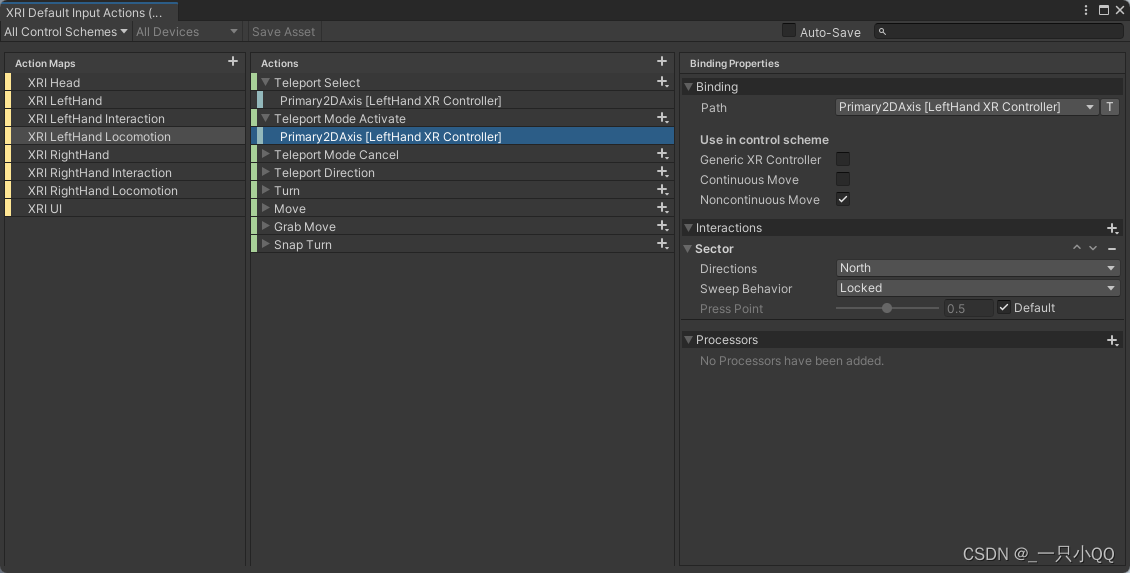Image resolution: width=1130 pixels, height=573 pixels.
Task: Expand the Grab Move action
Action: coord(265,226)
